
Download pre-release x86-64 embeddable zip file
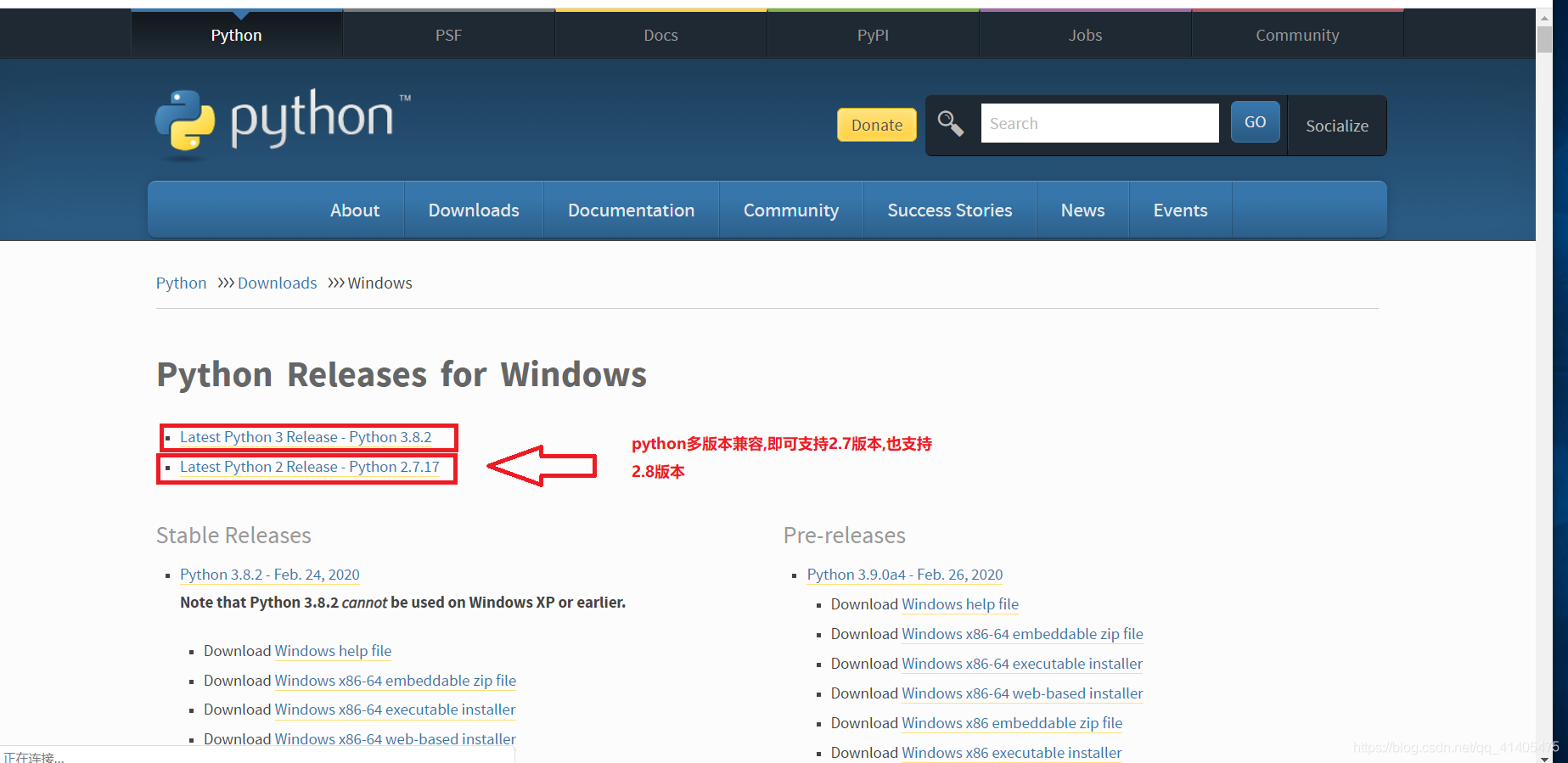click(1022, 634)
